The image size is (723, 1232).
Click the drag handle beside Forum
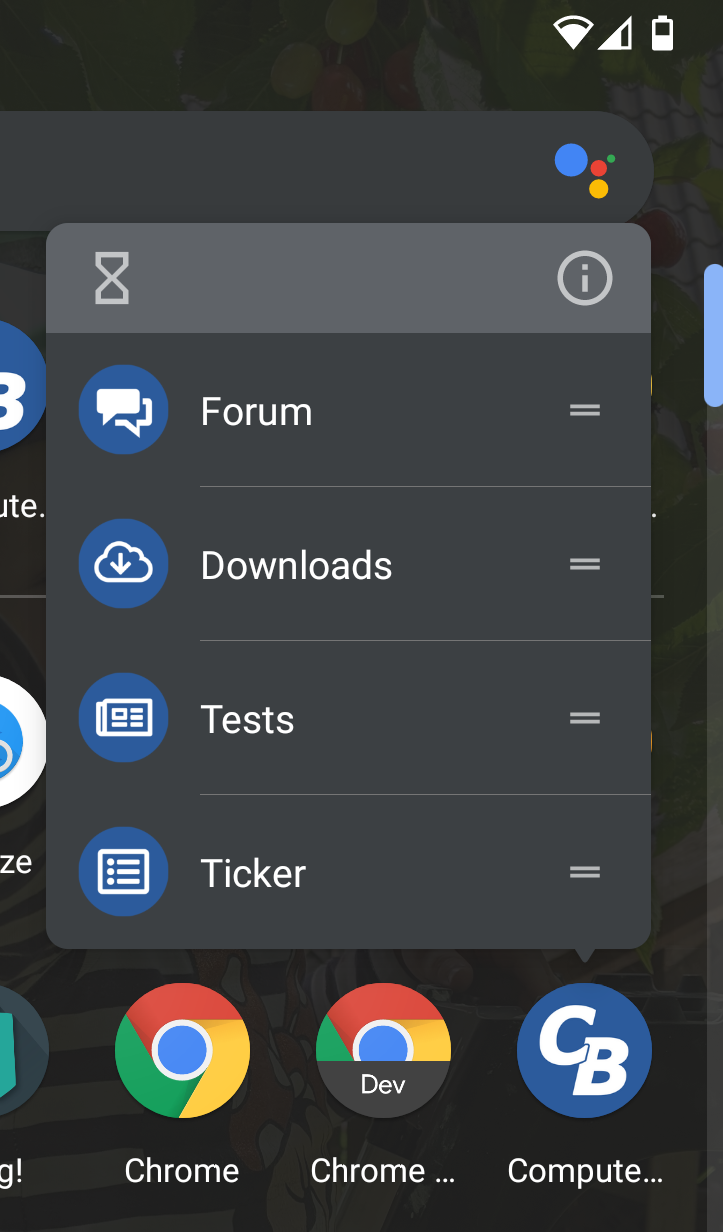pos(585,410)
